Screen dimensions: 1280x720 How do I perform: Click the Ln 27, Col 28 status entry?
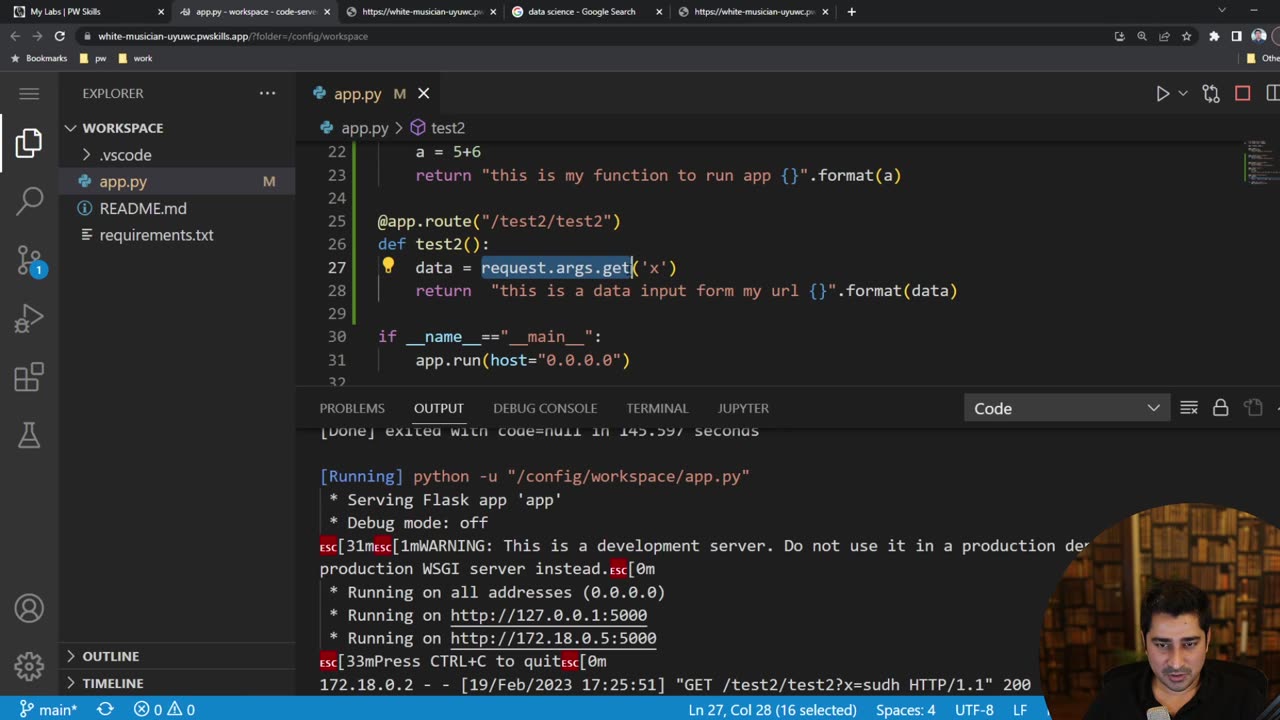click(772, 709)
